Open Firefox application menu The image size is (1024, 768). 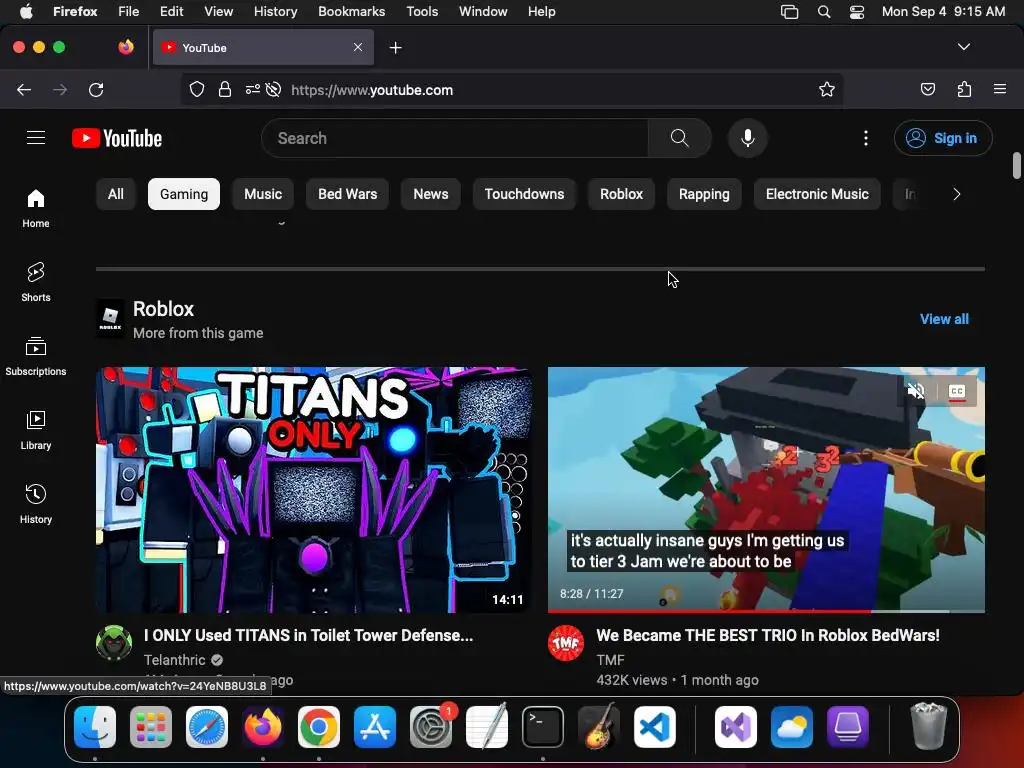pyautogui.click(x=1000, y=89)
